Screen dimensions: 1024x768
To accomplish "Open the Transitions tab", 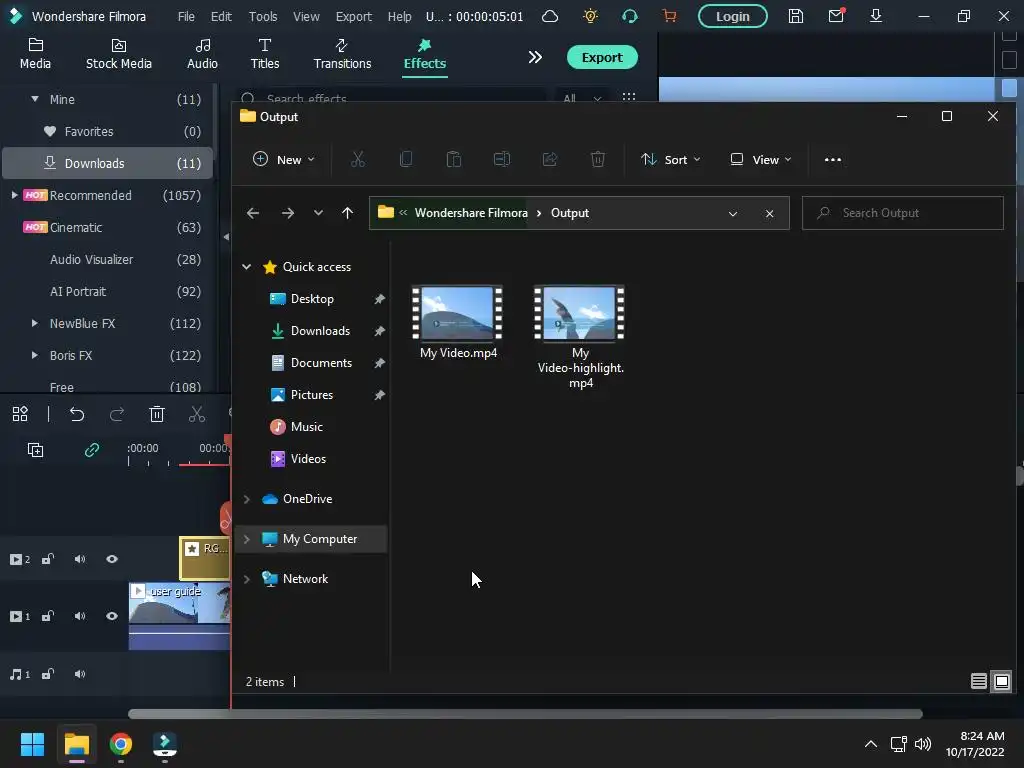I will pyautogui.click(x=342, y=54).
